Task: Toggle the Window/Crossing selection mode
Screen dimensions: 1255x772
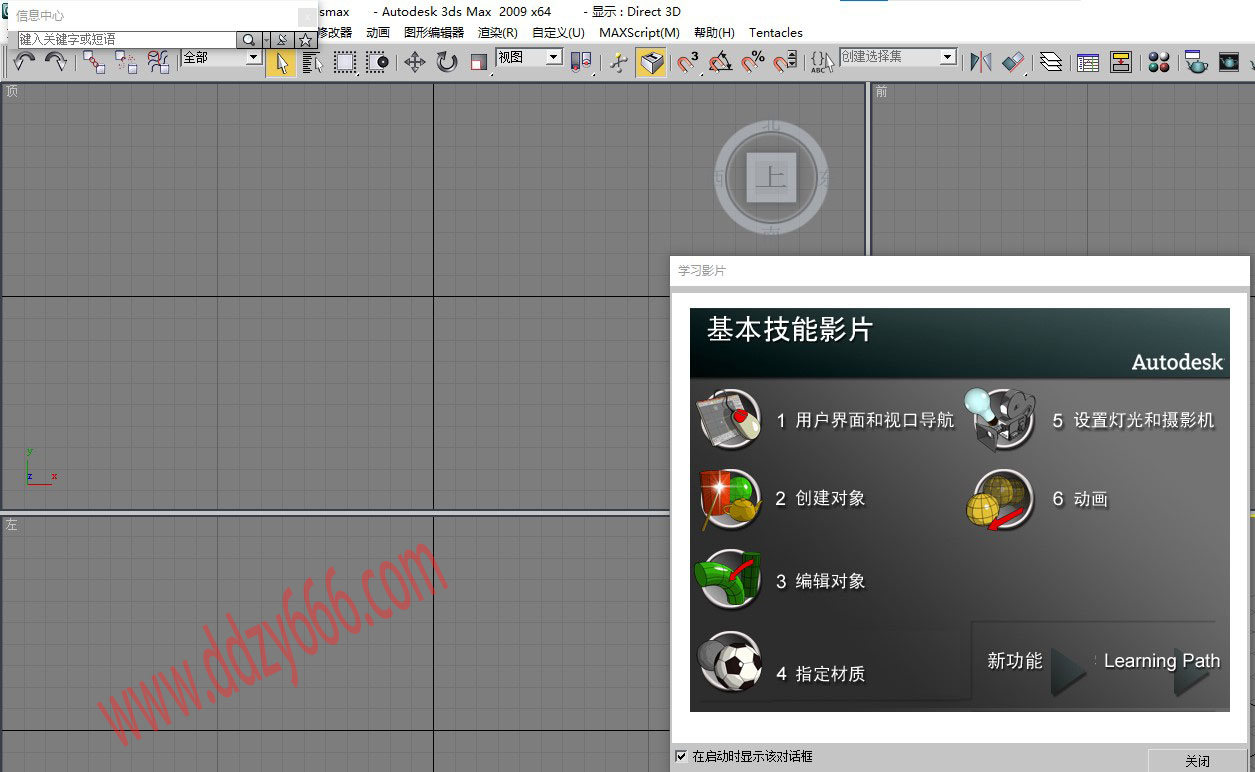Action: (377, 62)
